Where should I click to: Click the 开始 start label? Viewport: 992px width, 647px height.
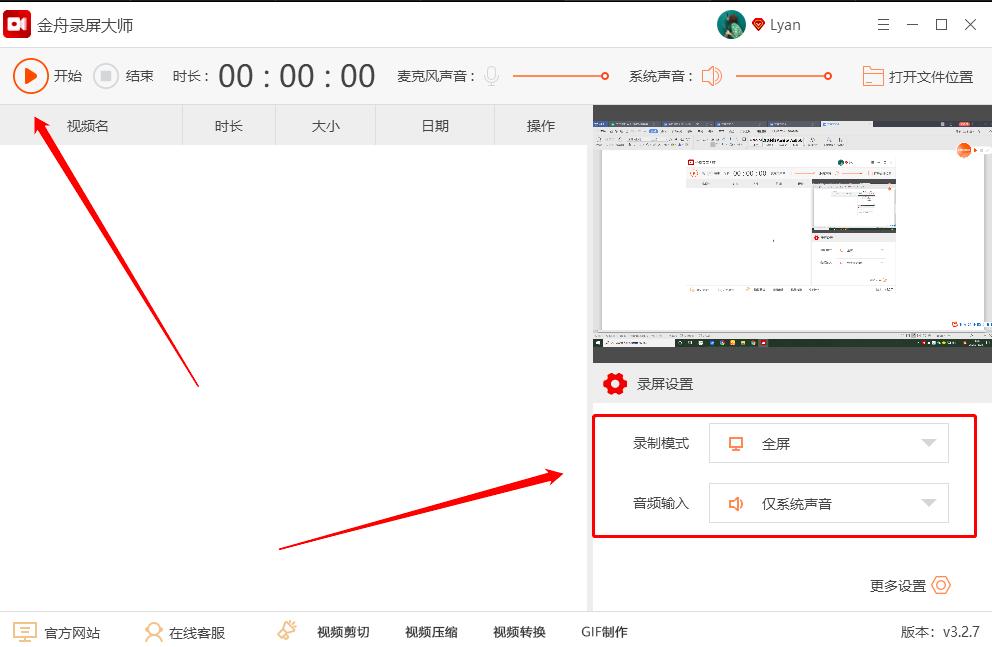(x=68, y=76)
